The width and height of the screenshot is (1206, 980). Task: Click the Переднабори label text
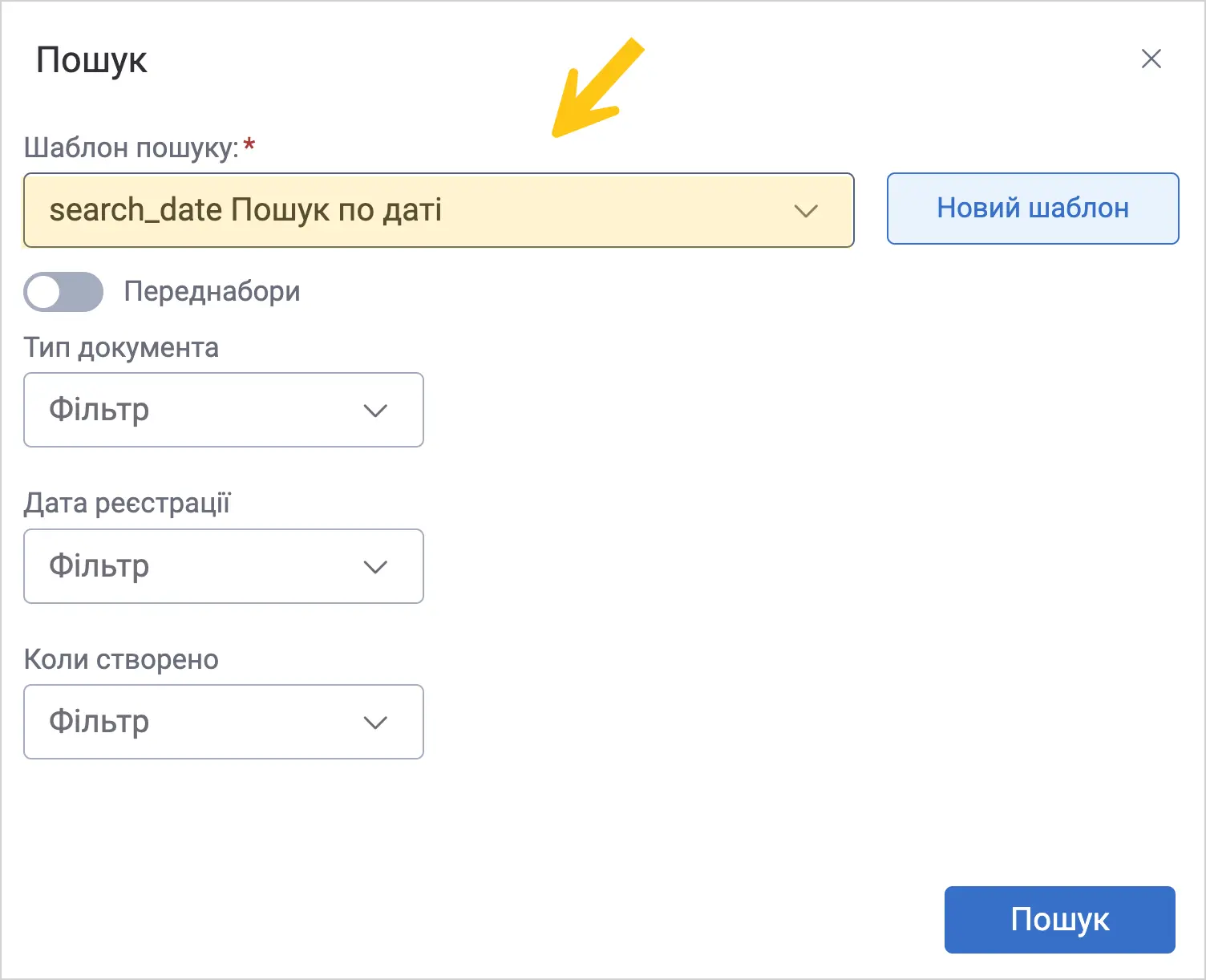pyautogui.click(x=212, y=291)
